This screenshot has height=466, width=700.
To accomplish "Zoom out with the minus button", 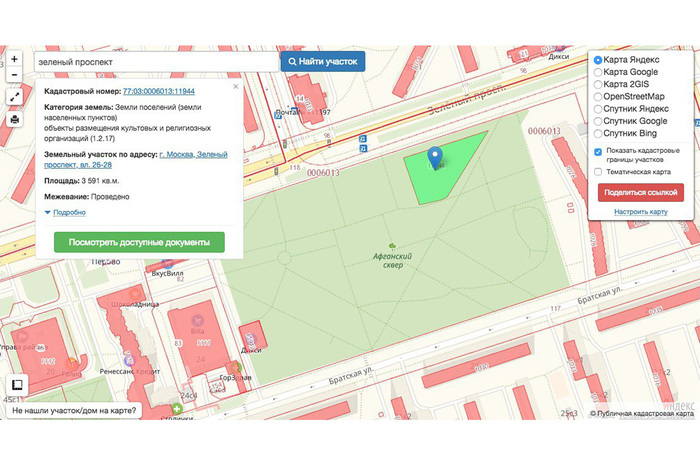I will [14, 75].
